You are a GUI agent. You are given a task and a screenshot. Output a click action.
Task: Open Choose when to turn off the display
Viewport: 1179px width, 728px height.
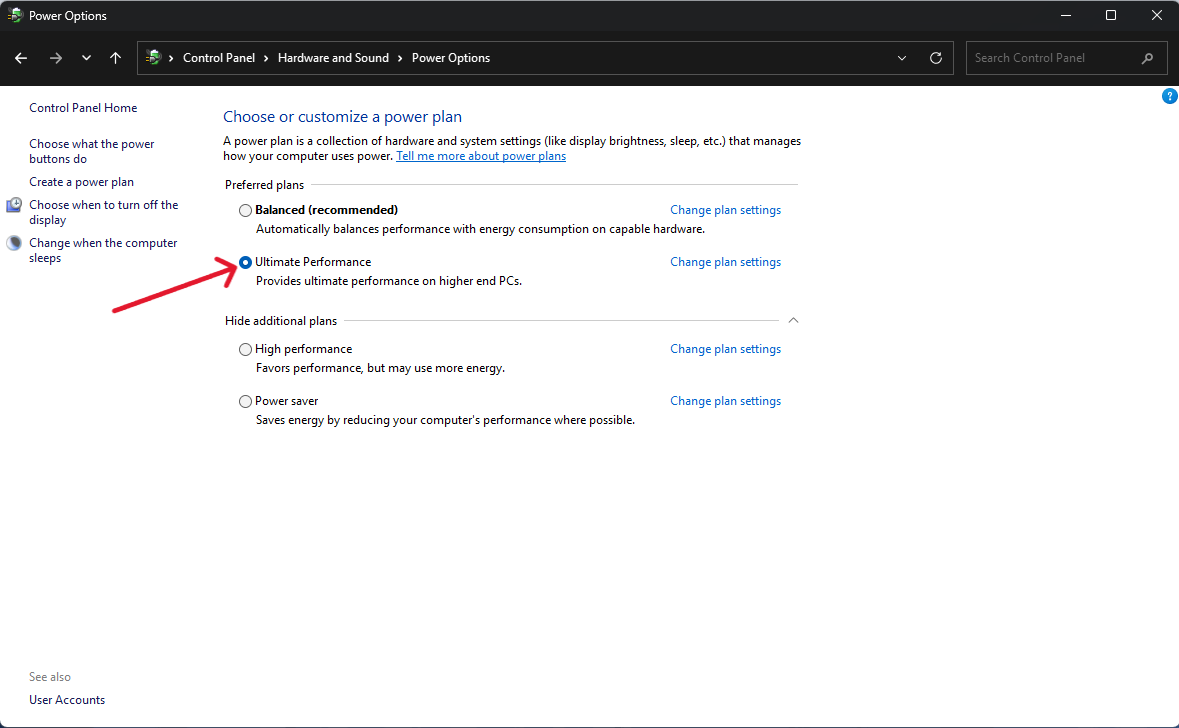point(104,212)
